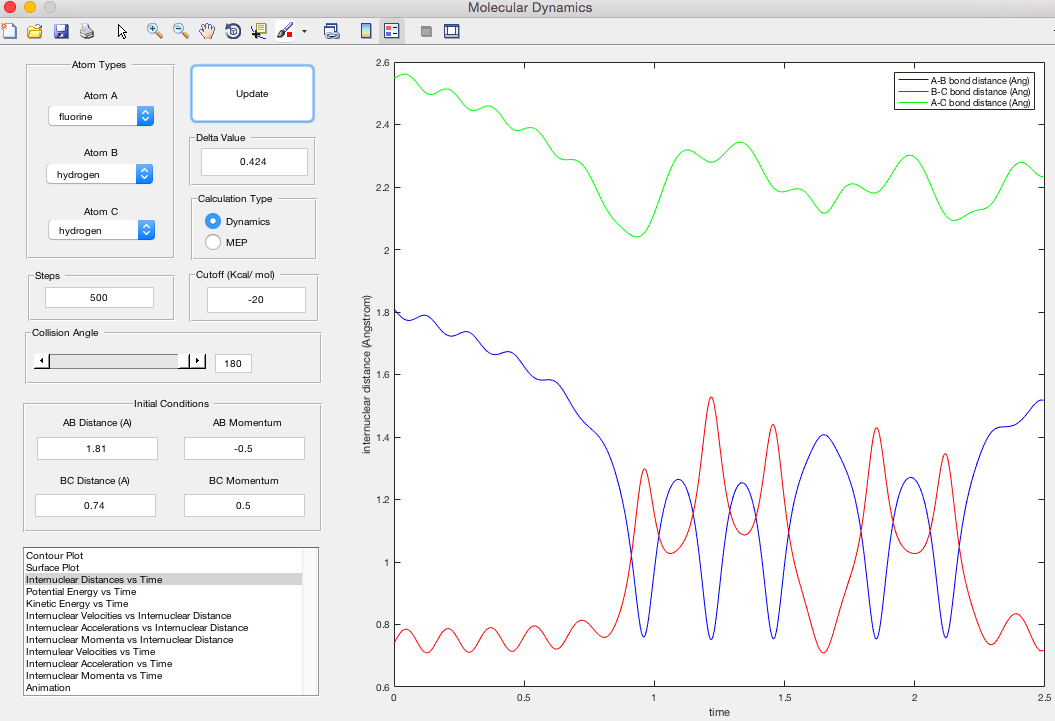1055x721 pixels.
Task: Click the Print Figure icon
Action: [87, 31]
